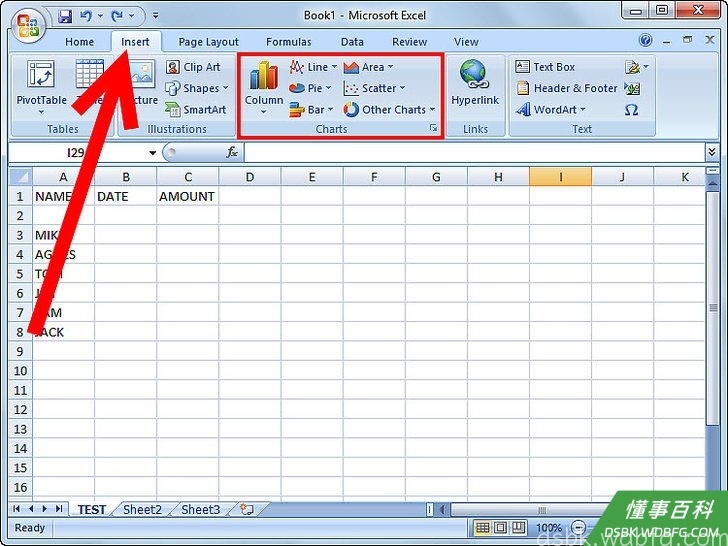Insert a Symbol (omega icon)
728x546 pixels.
pyautogui.click(x=631, y=110)
